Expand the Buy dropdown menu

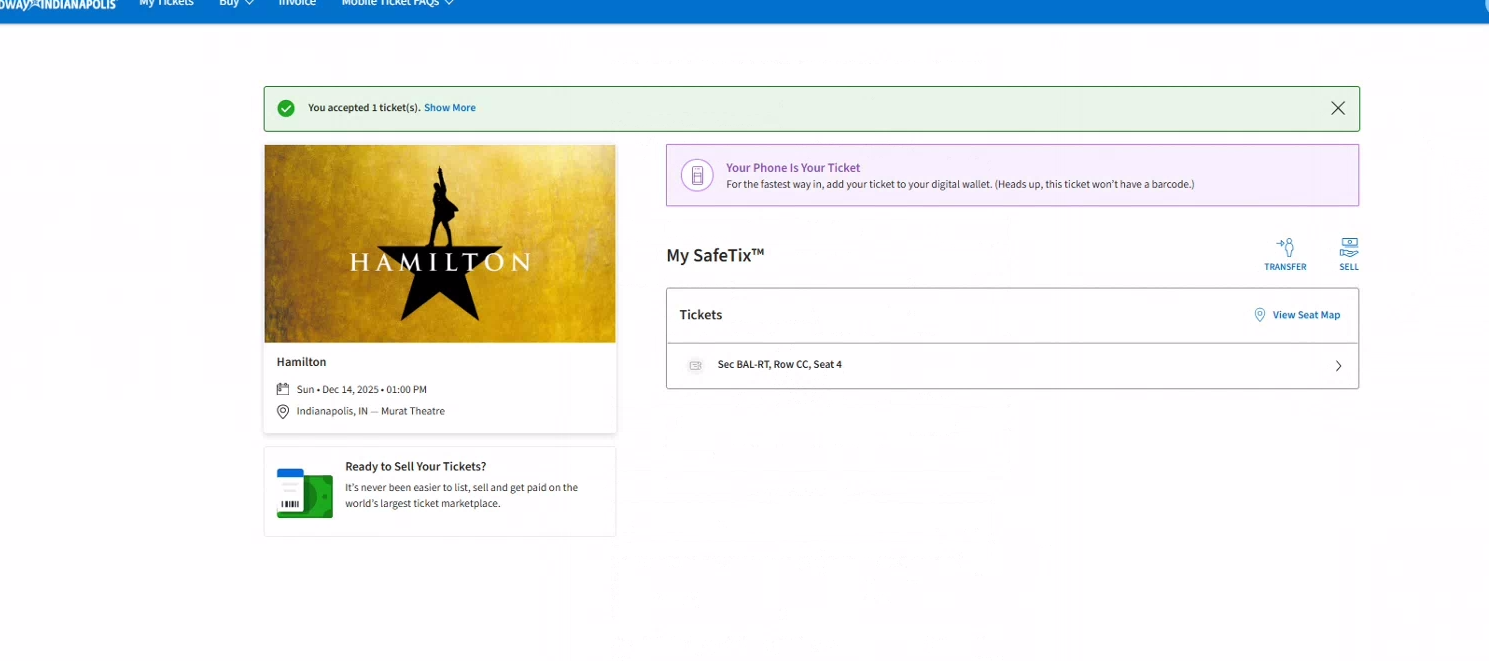click(236, 3)
